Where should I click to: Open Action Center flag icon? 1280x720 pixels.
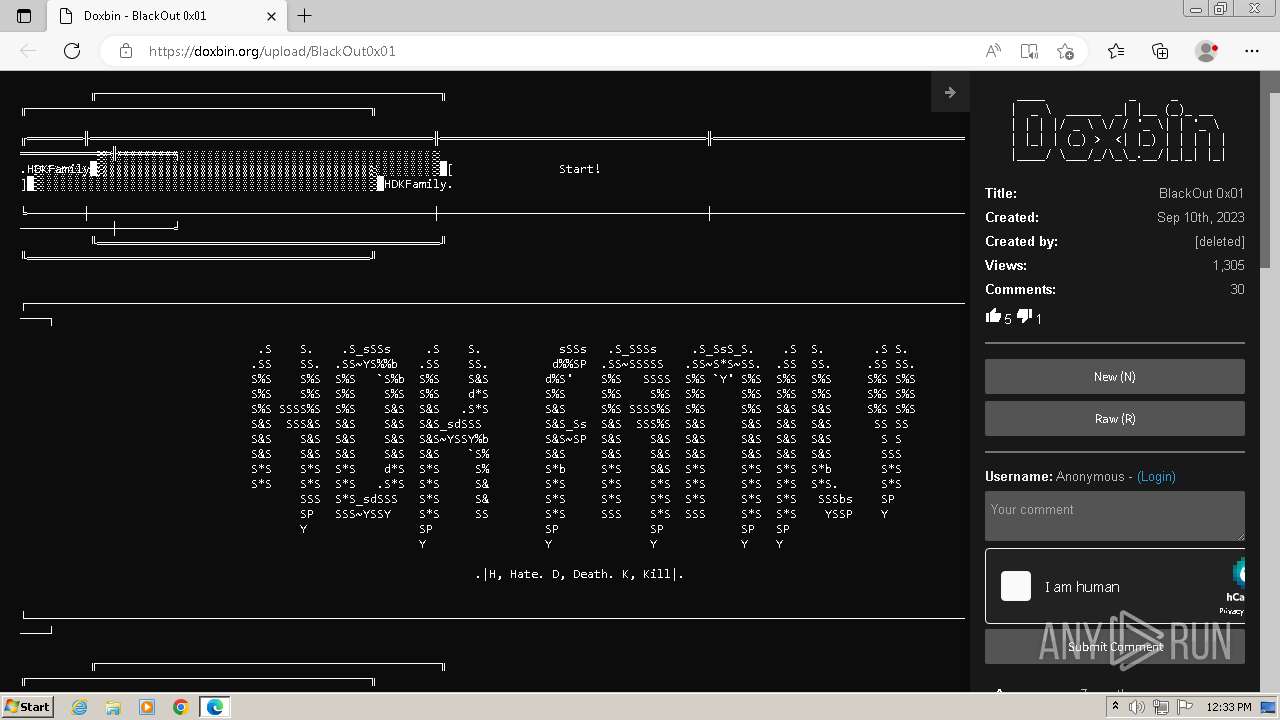click(1185, 707)
